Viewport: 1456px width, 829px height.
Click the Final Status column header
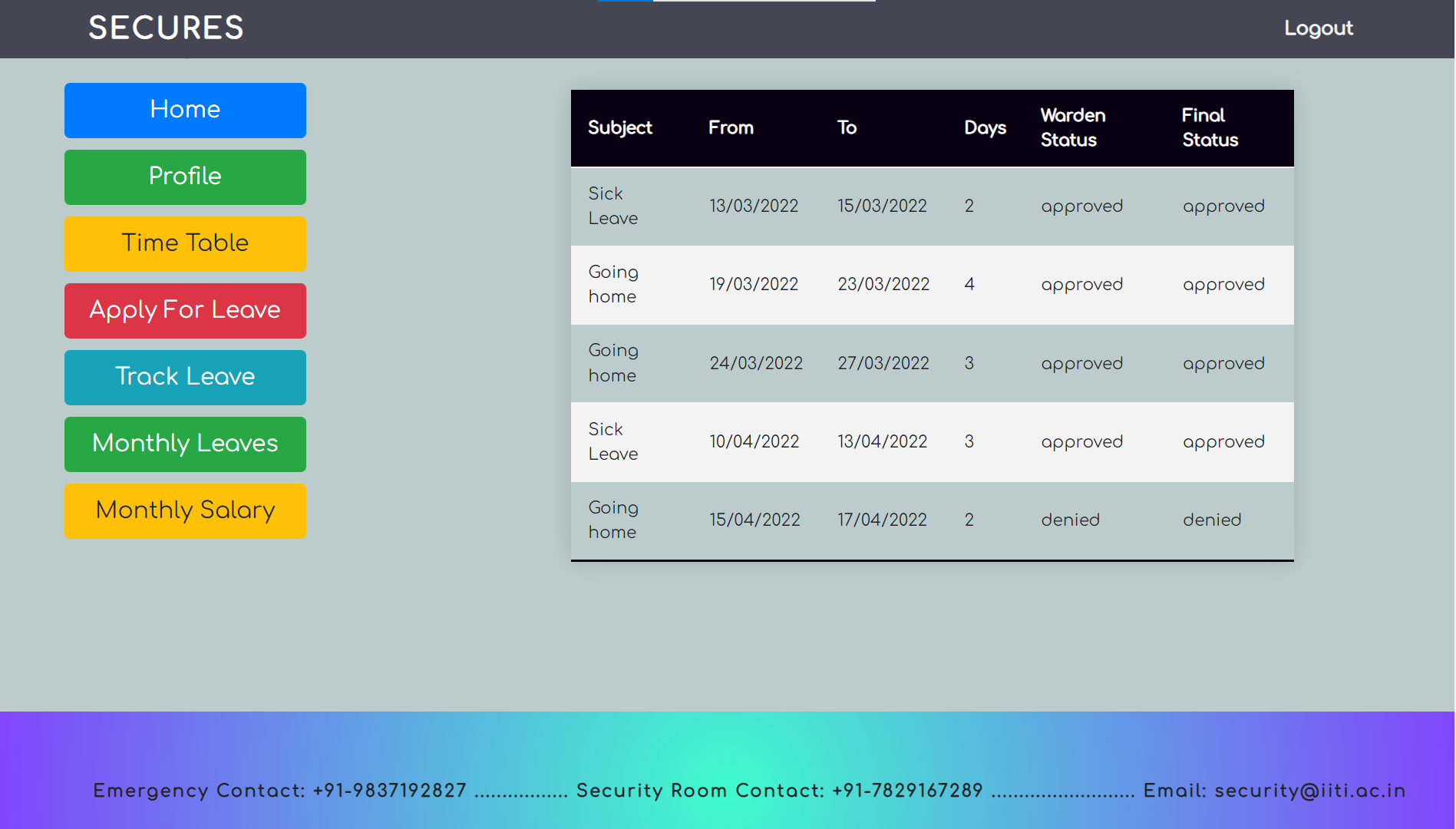(1210, 127)
